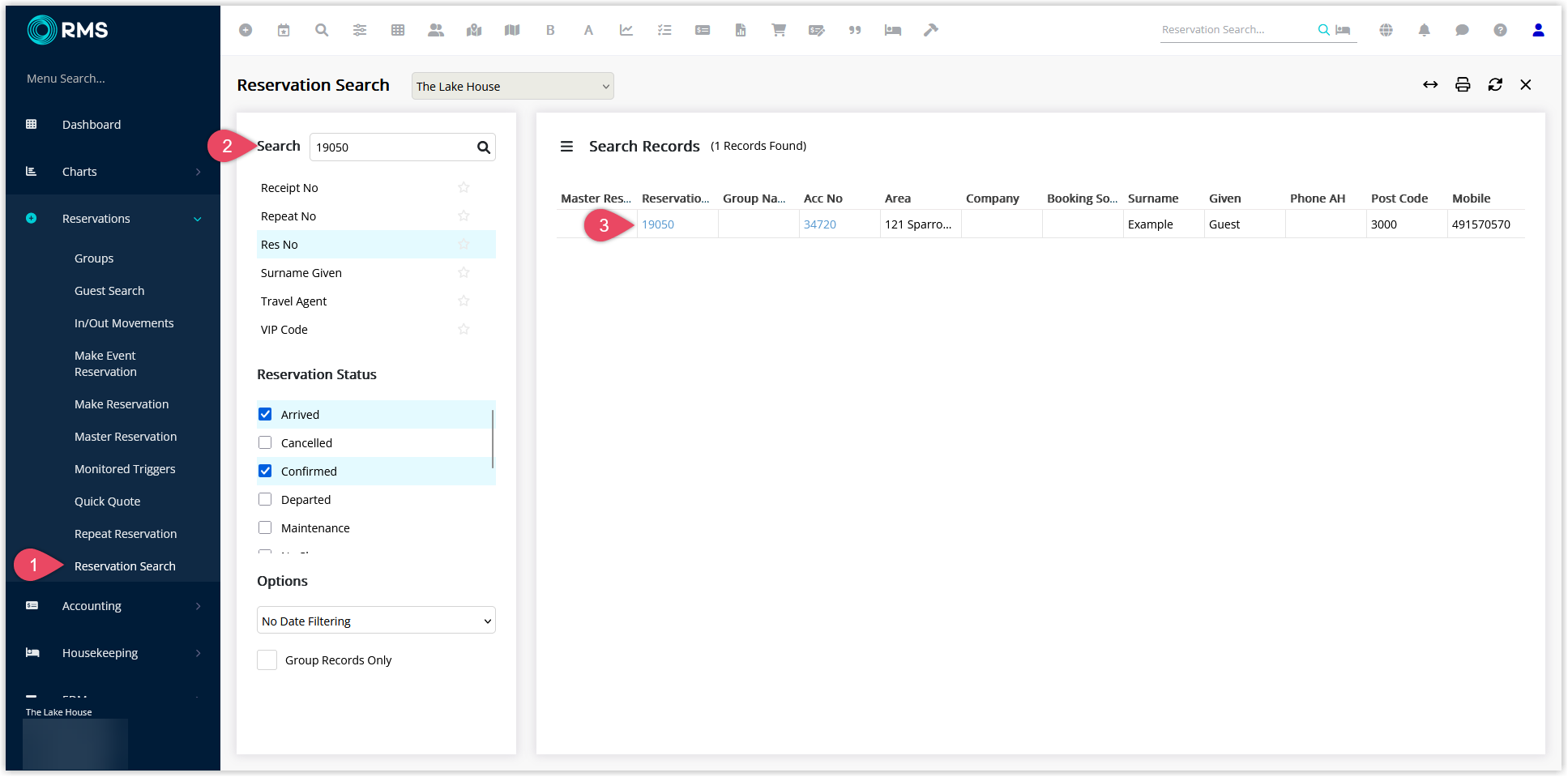
Task: Open the map marker toolbar icon
Action: click(474, 30)
